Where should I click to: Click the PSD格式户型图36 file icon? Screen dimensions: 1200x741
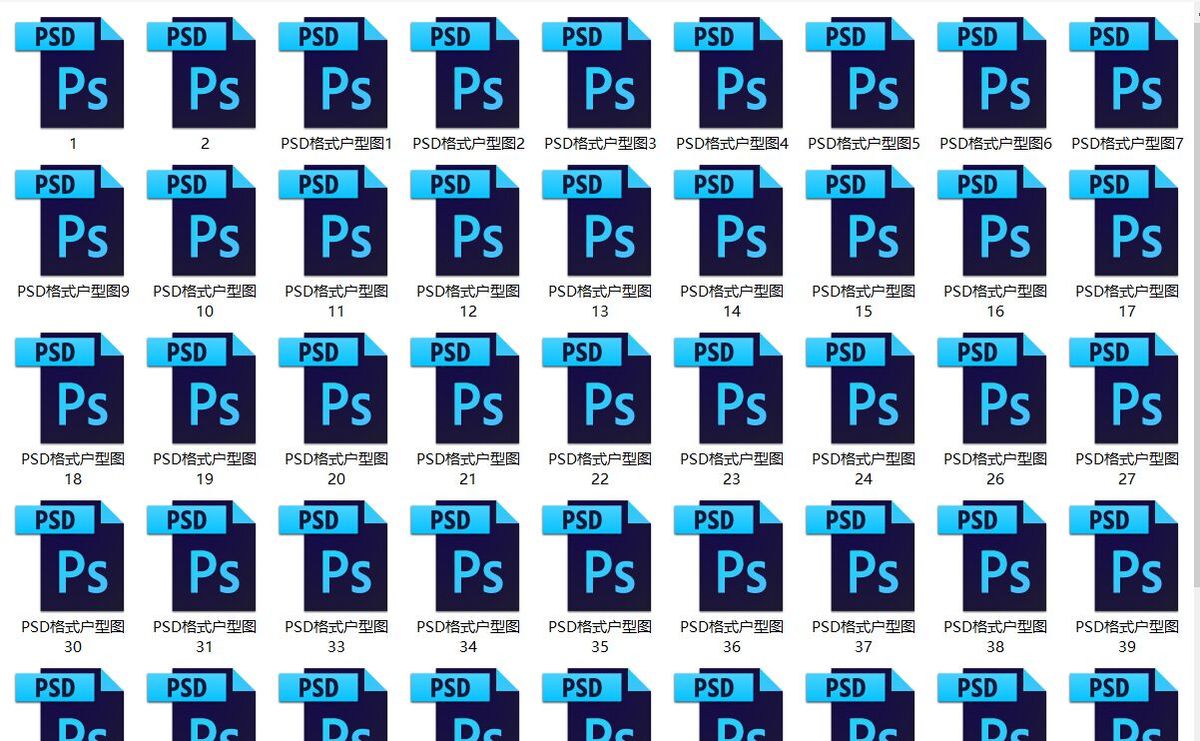click(x=732, y=559)
